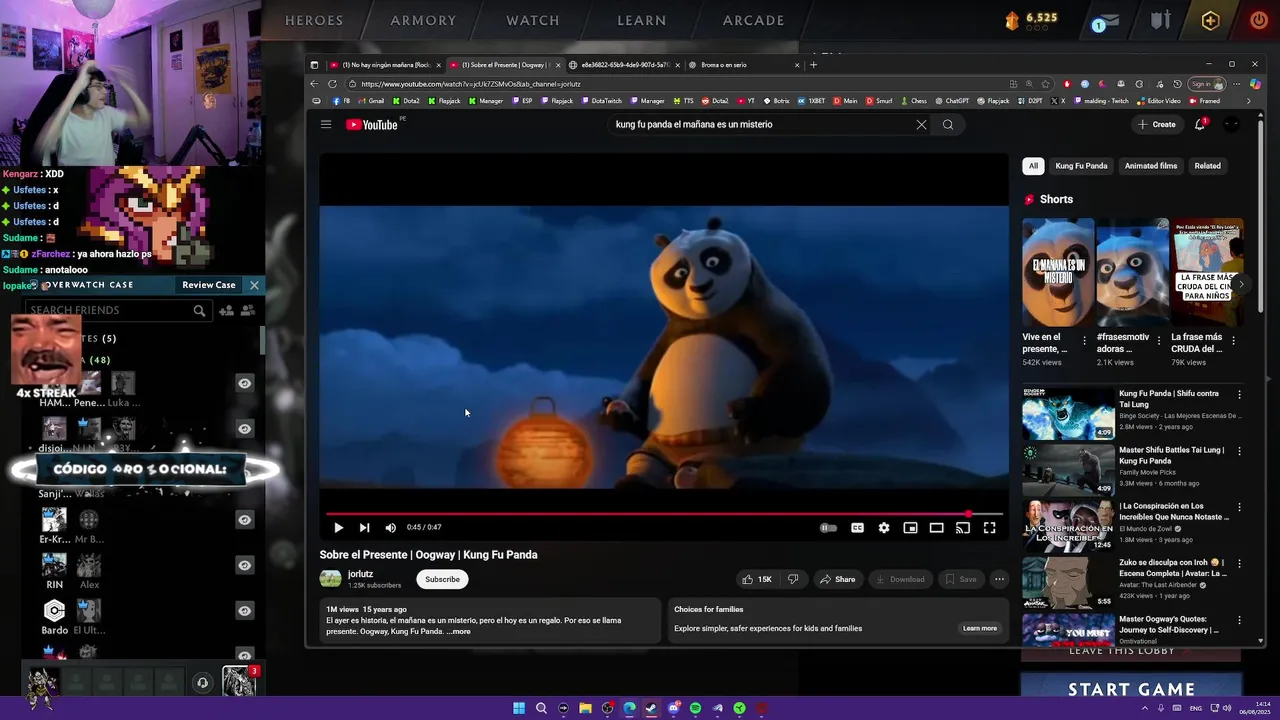The image size is (1280, 720).
Task: Open video player settings gear
Action: point(884,528)
